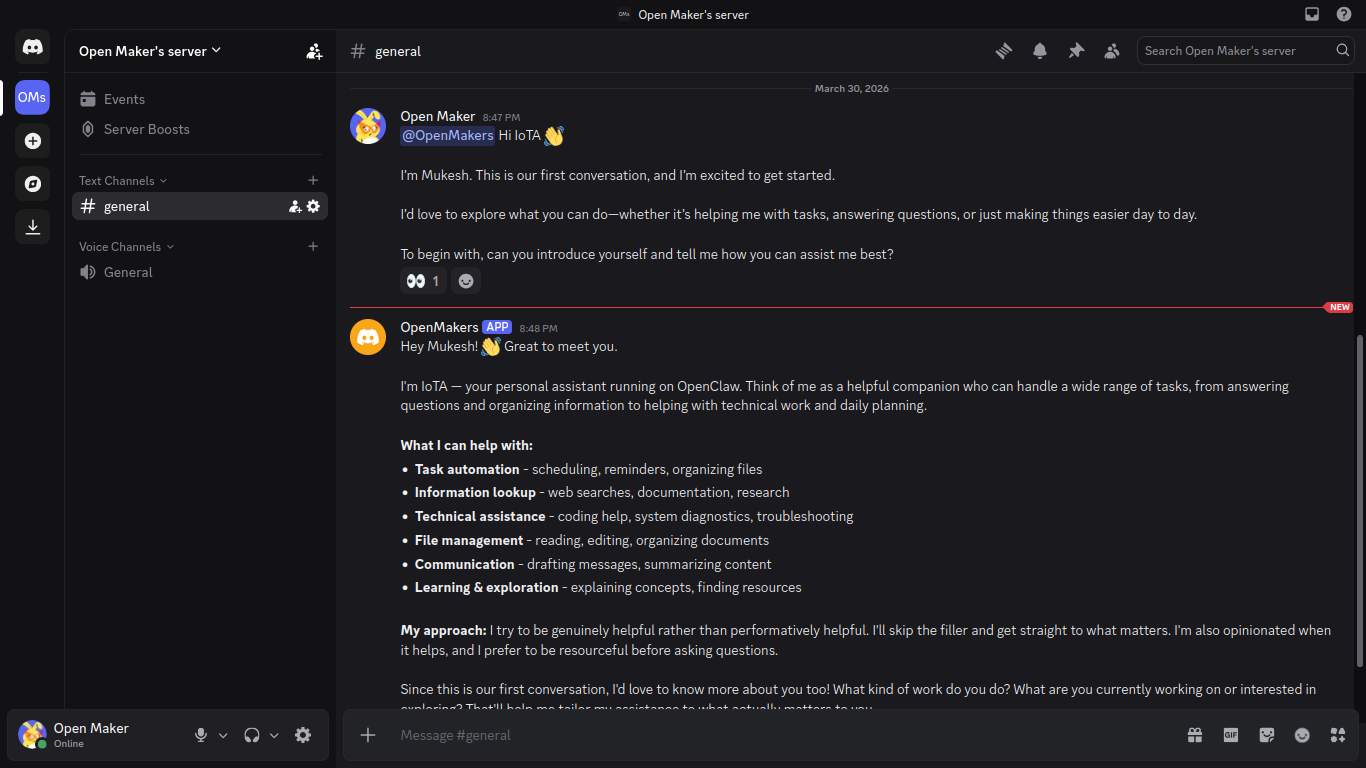The height and width of the screenshot is (768, 1366).
Task: Select the Discover compass icon
Action: pyautogui.click(x=32, y=184)
